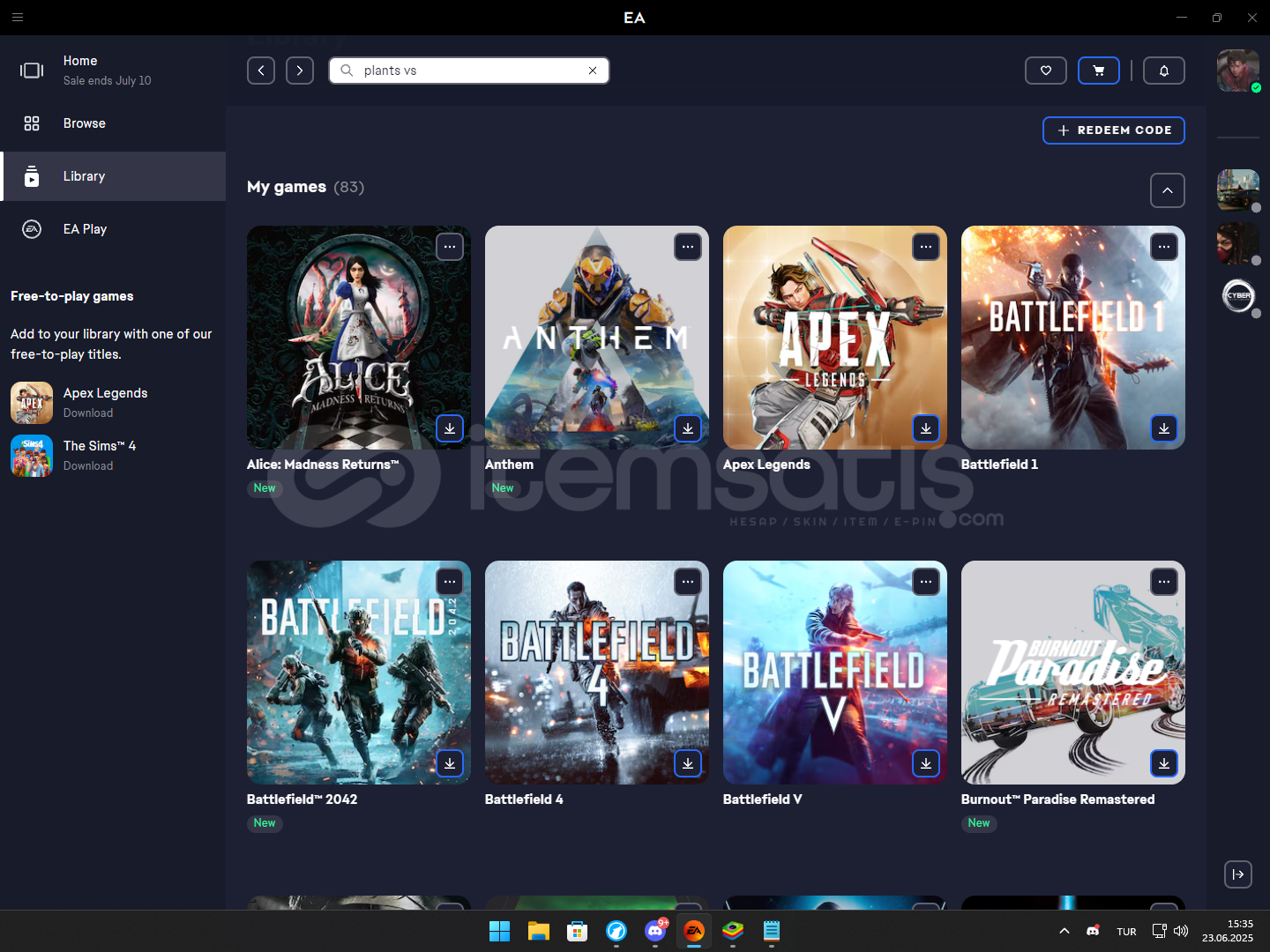Open the friend avatar with city image
Viewport: 1270px width, 952px height.
(1238, 190)
